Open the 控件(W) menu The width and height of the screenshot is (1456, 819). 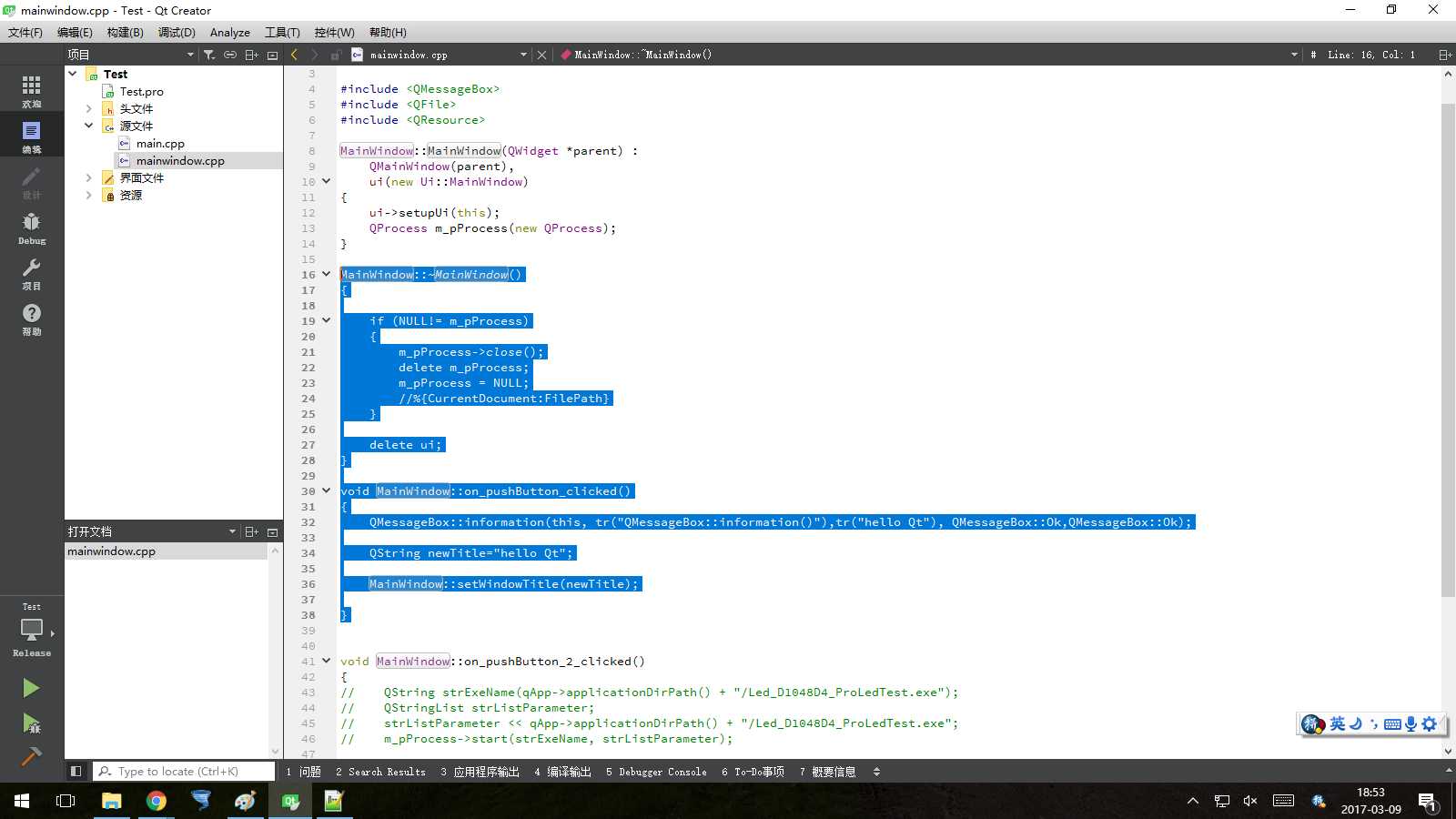pyautogui.click(x=334, y=32)
